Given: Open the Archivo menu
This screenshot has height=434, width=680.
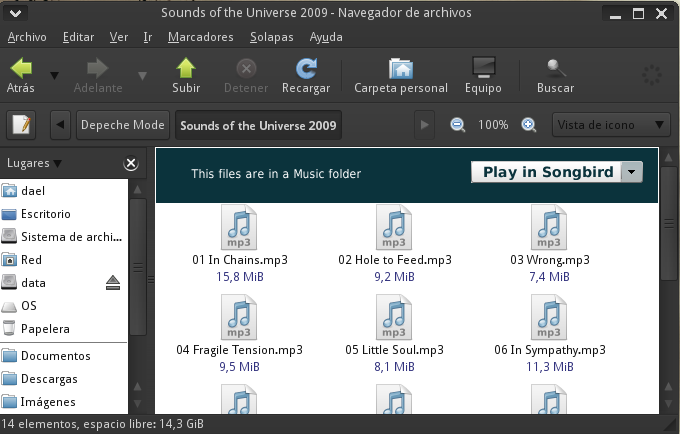Looking at the screenshot, I should coord(27,37).
